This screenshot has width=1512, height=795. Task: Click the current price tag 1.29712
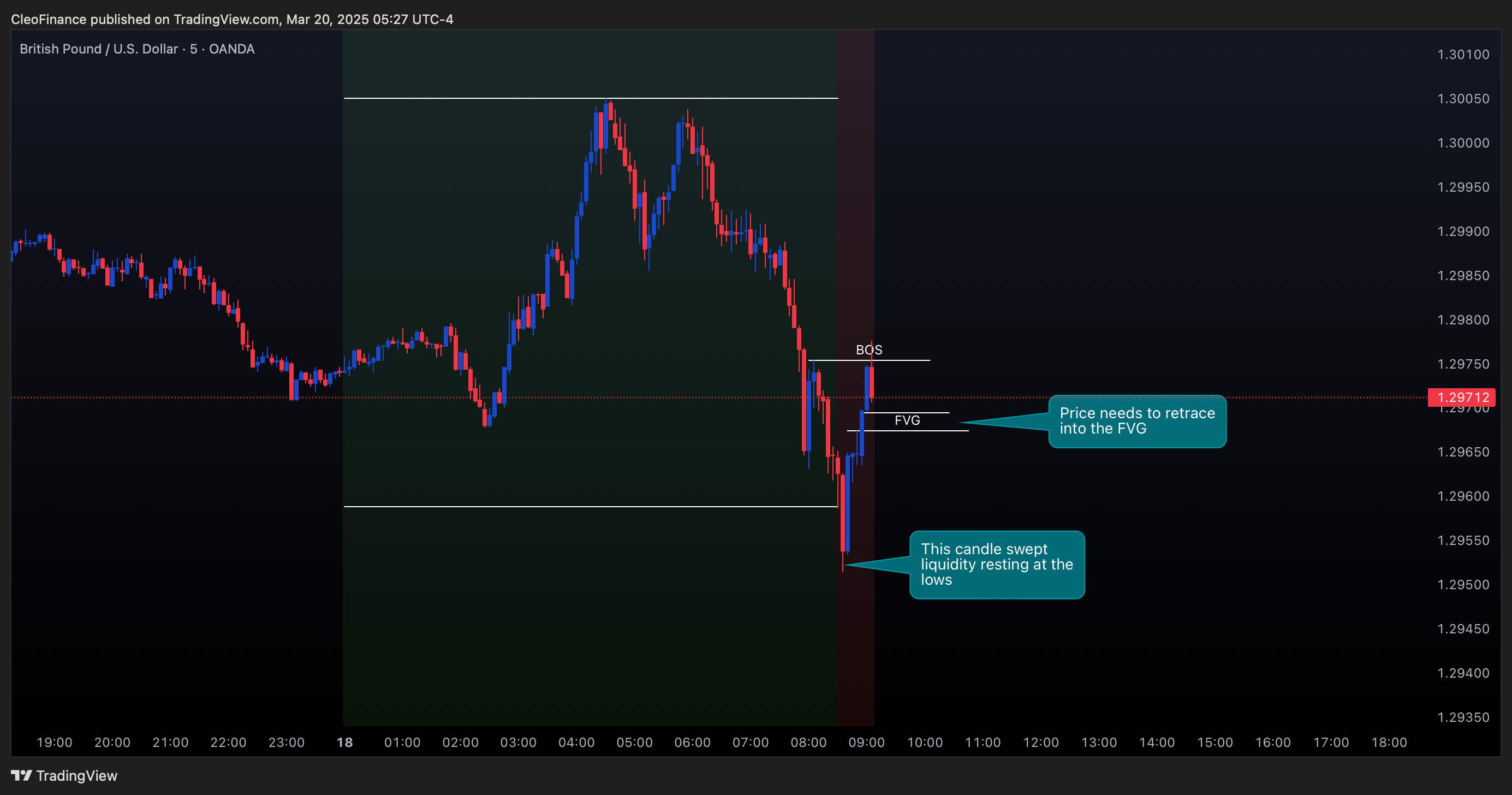[1462, 397]
